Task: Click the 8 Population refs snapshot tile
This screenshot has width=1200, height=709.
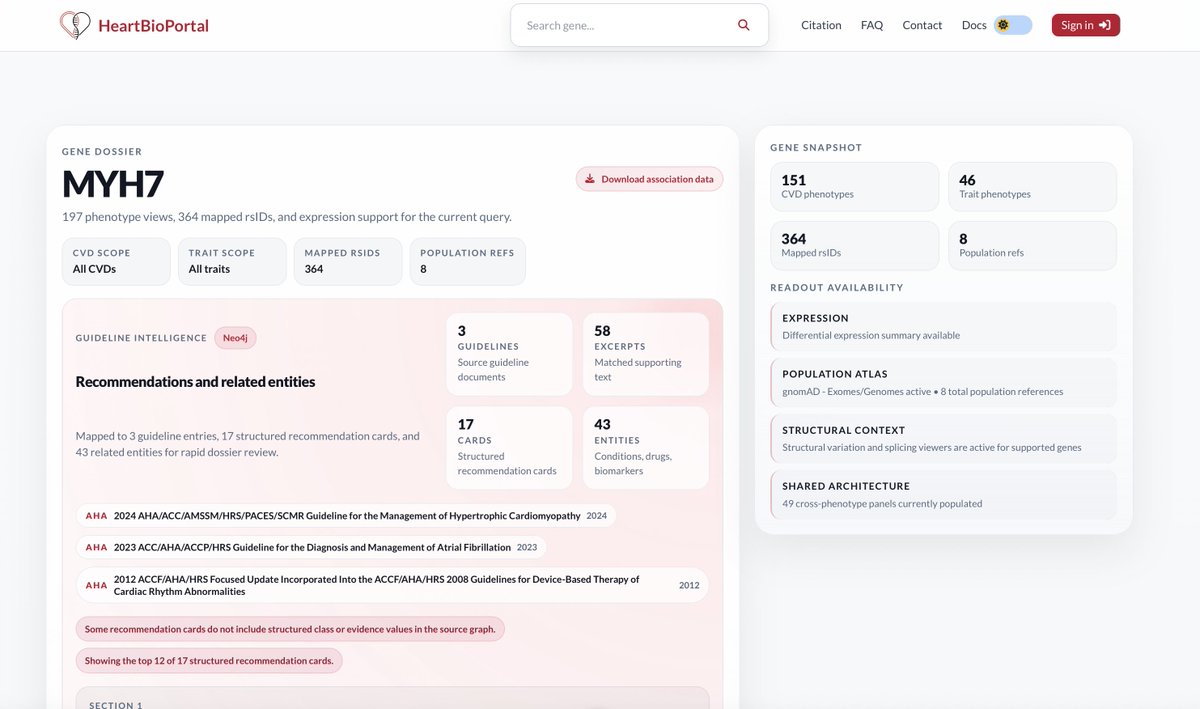Action: (1032, 245)
